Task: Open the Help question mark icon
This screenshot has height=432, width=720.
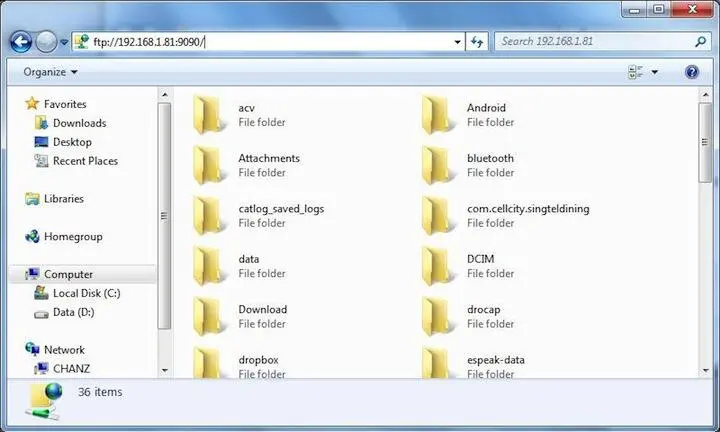Action: [691, 72]
